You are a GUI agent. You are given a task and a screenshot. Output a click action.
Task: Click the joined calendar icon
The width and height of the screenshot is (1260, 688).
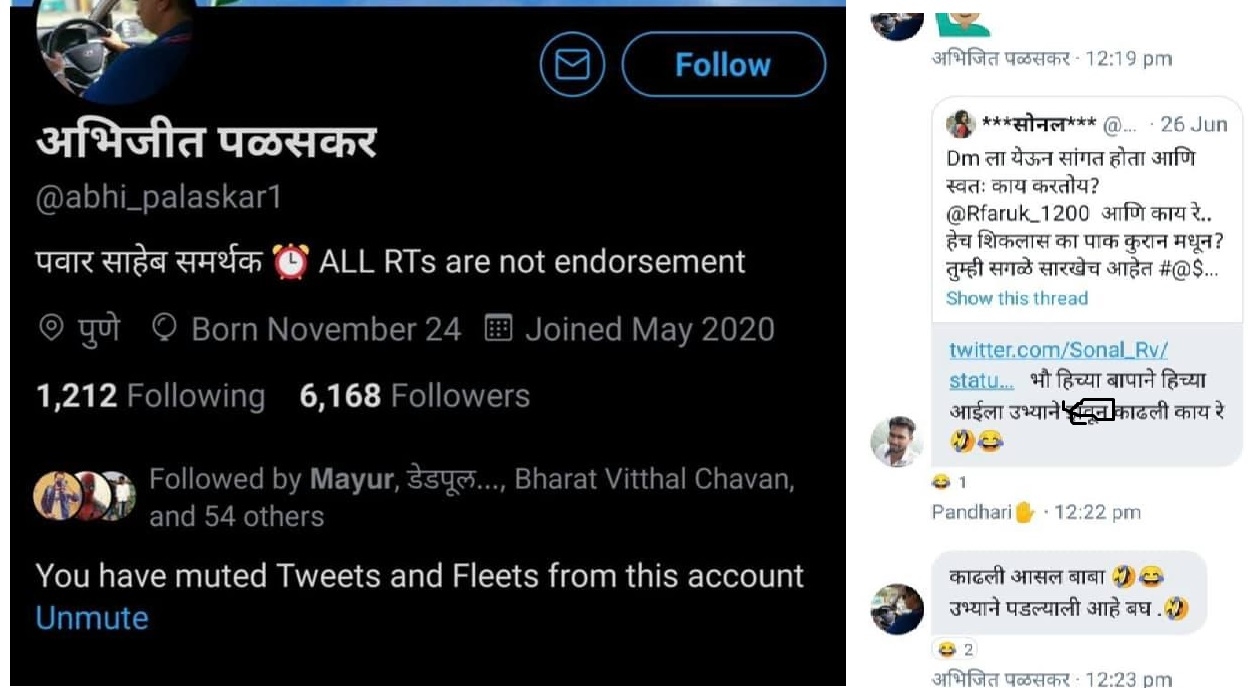point(498,329)
